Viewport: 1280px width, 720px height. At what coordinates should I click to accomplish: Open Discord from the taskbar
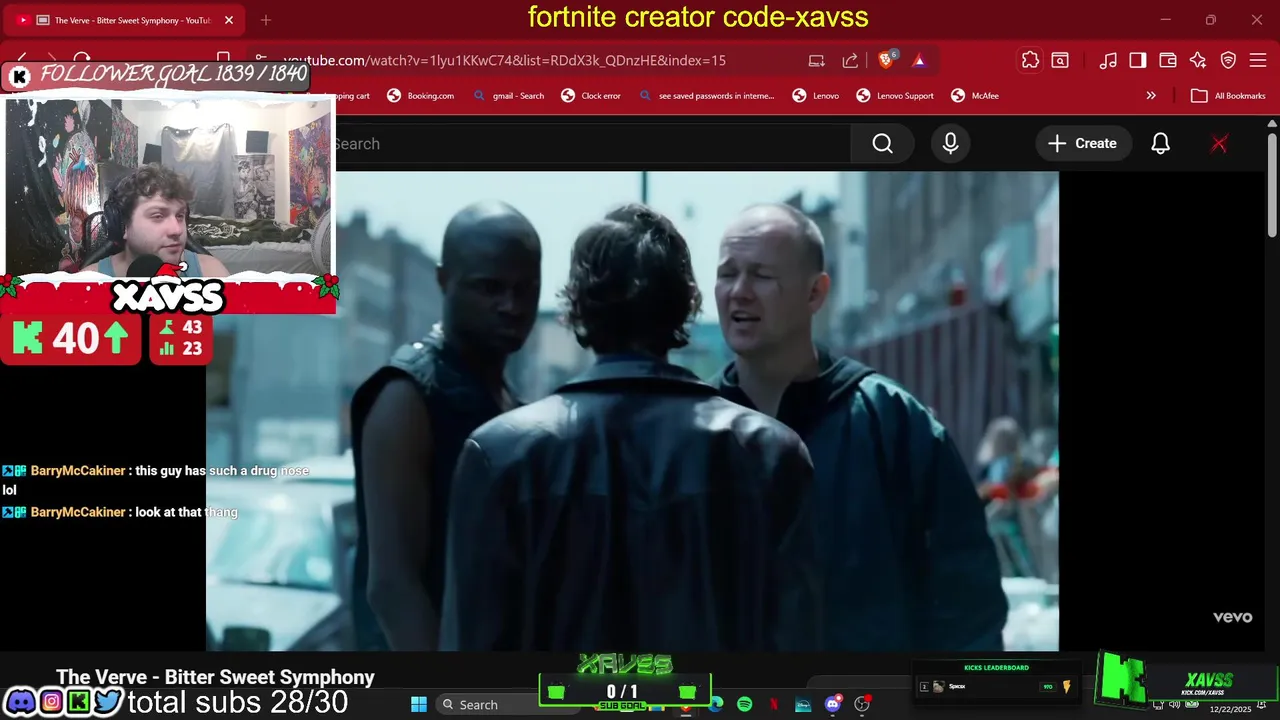click(833, 704)
